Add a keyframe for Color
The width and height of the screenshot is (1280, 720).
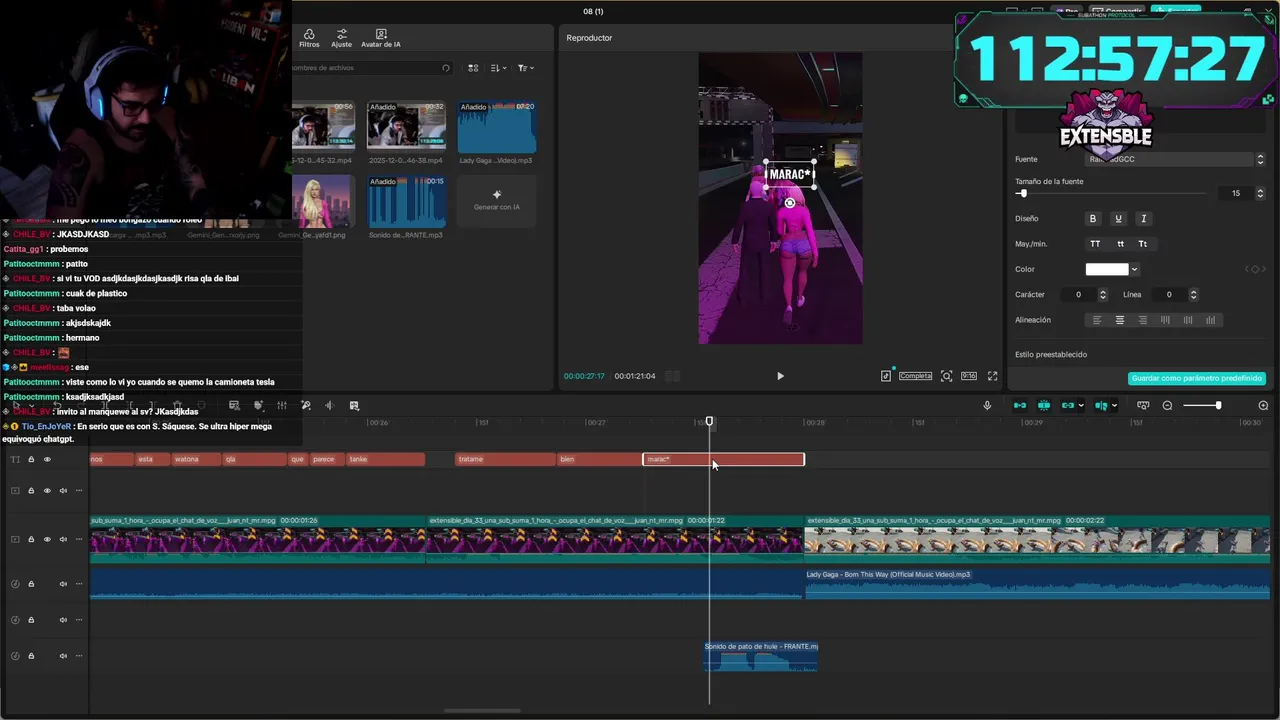[x=1255, y=269]
